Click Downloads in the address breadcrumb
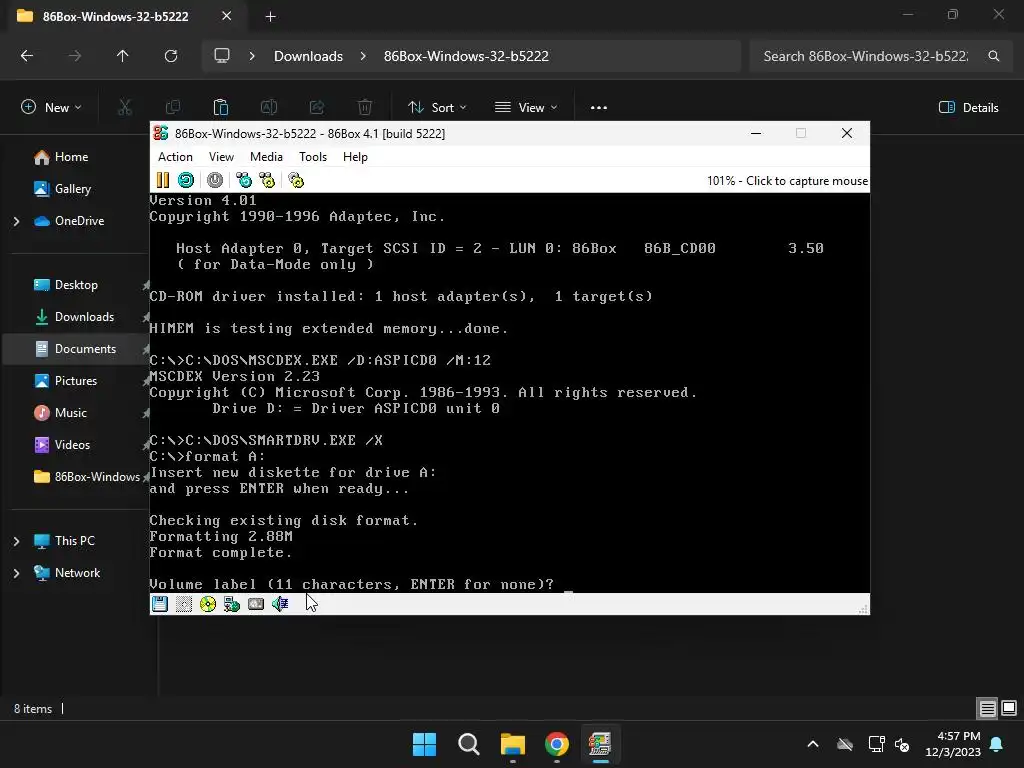 (x=308, y=56)
